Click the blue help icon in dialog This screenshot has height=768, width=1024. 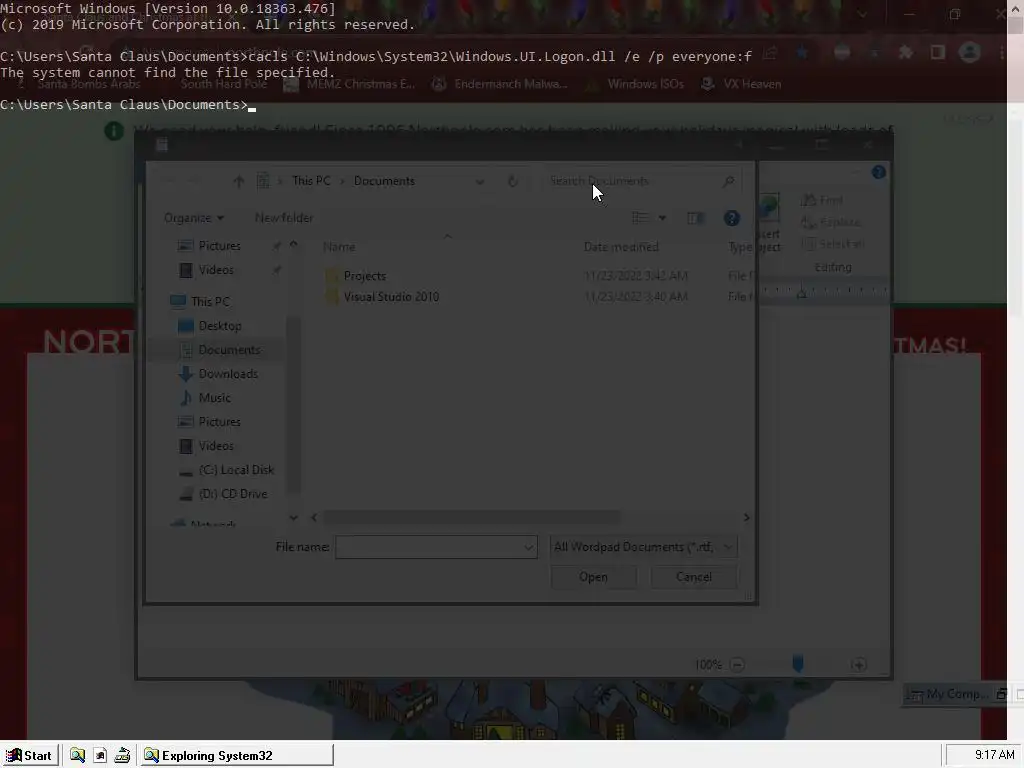coord(731,218)
